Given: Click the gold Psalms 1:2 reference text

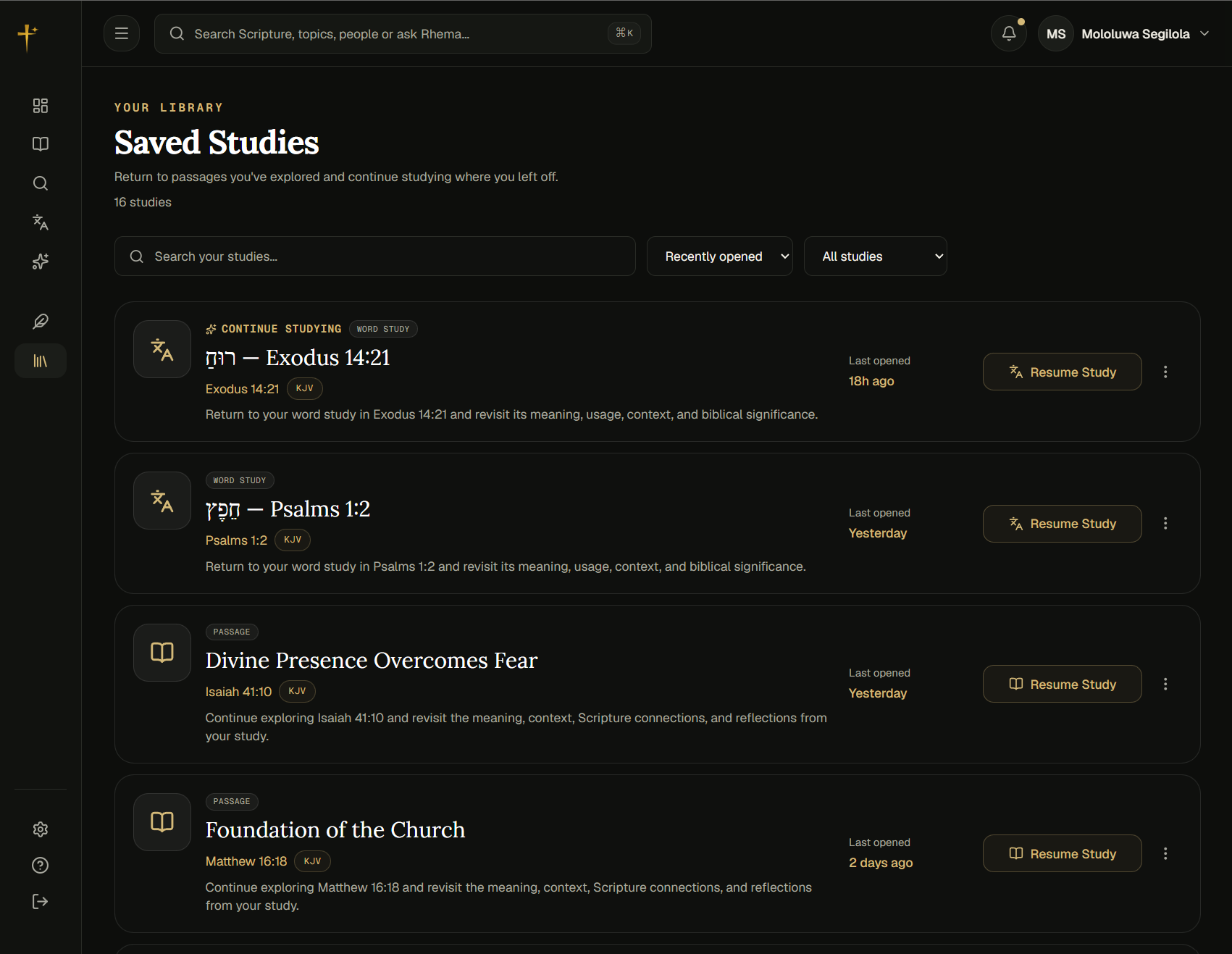Looking at the screenshot, I should pos(236,540).
